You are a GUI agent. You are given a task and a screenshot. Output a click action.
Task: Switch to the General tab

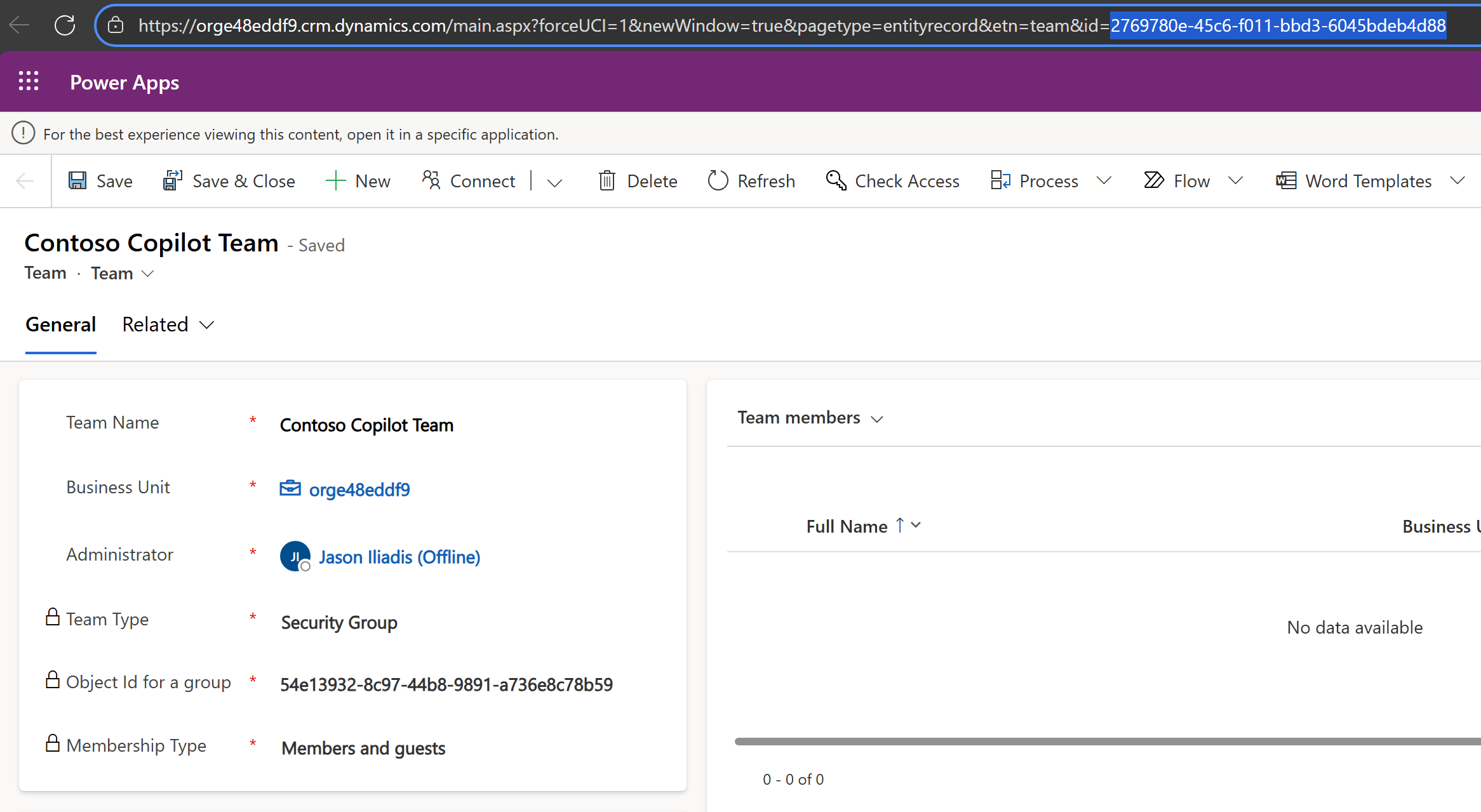(x=60, y=324)
